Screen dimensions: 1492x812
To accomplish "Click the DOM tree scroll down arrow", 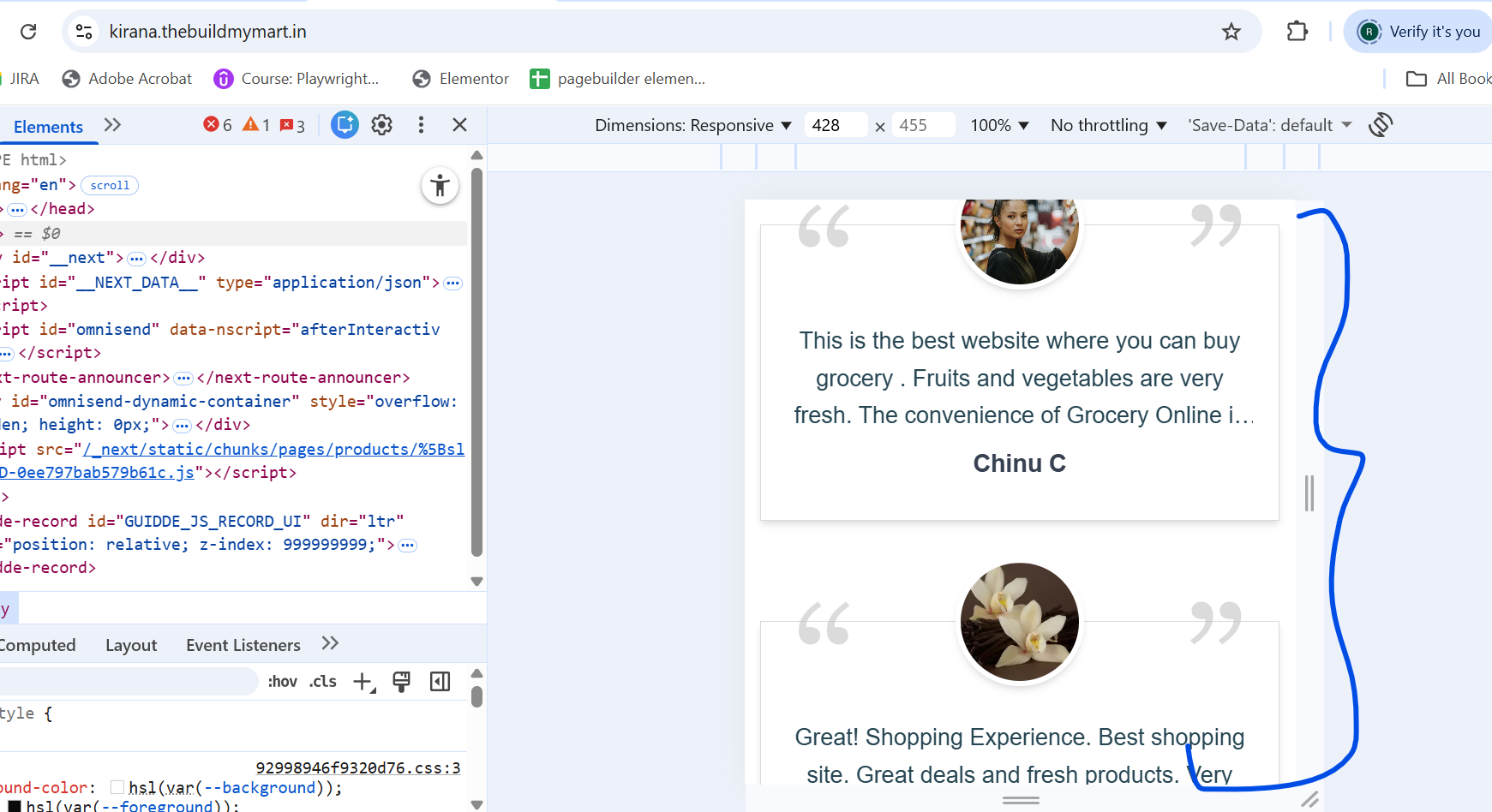I will [x=477, y=582].
